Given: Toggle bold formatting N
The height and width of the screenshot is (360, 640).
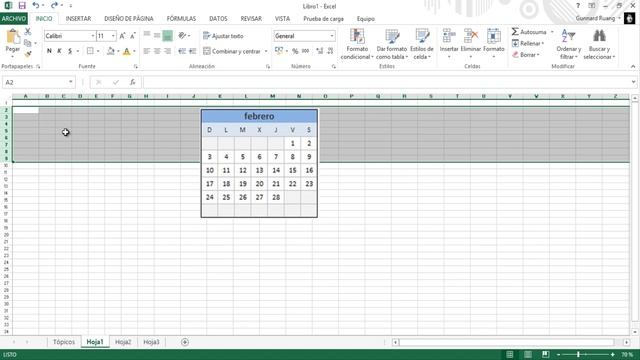Looking at the screenshot, I should click(49, 51).
